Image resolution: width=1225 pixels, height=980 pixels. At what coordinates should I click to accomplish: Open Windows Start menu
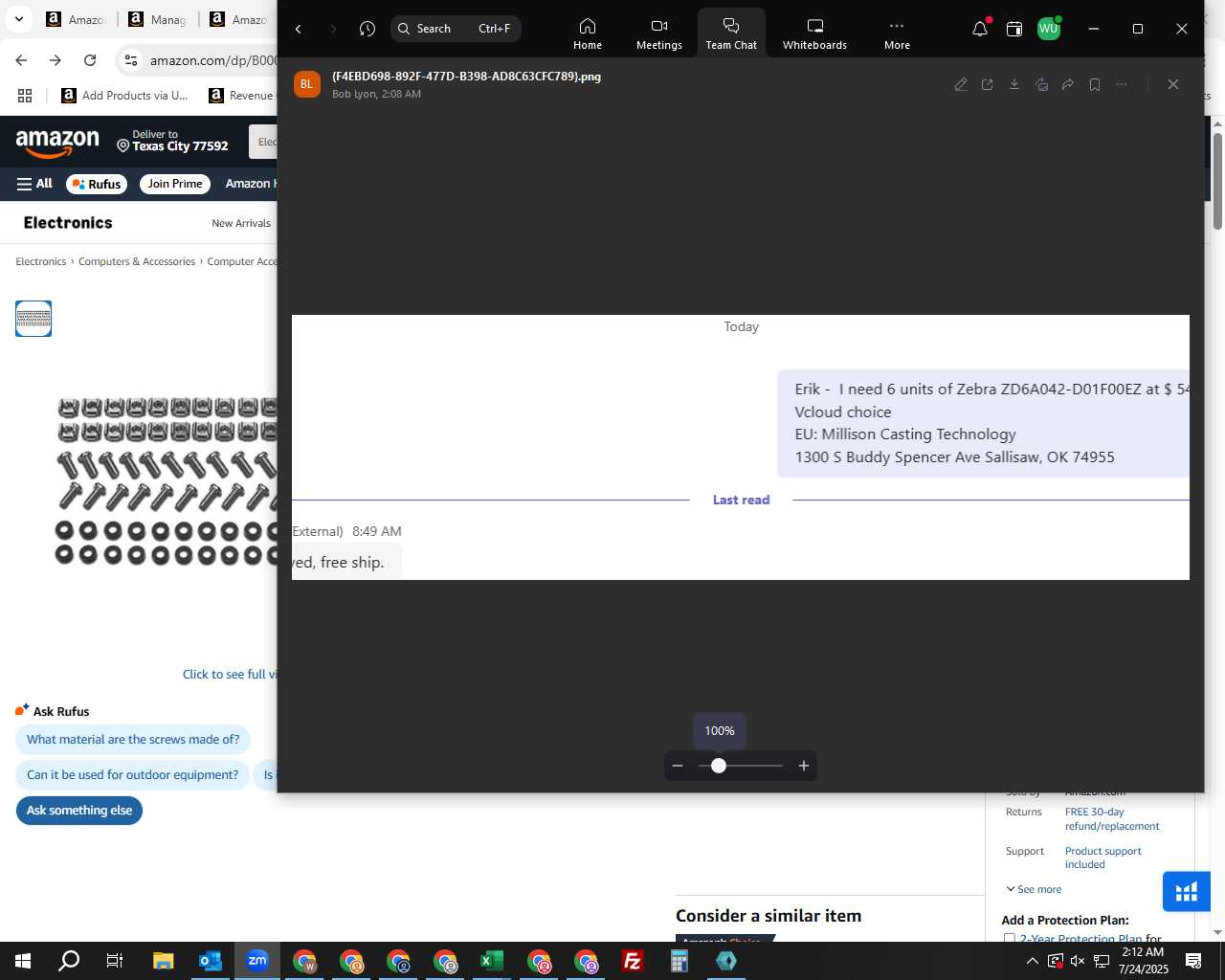click(x=23, y=961)
